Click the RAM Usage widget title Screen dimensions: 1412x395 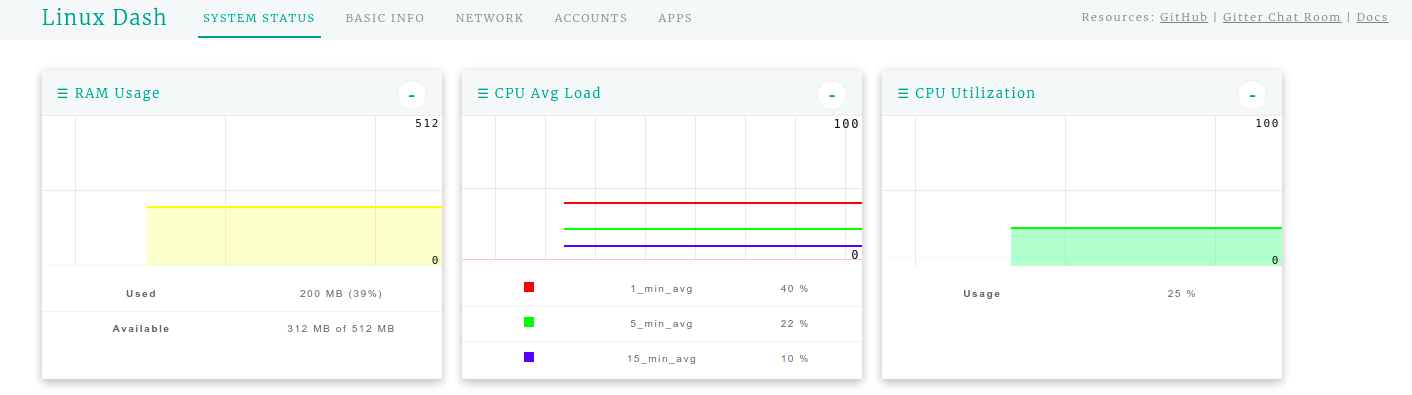(x=117, y=93)
